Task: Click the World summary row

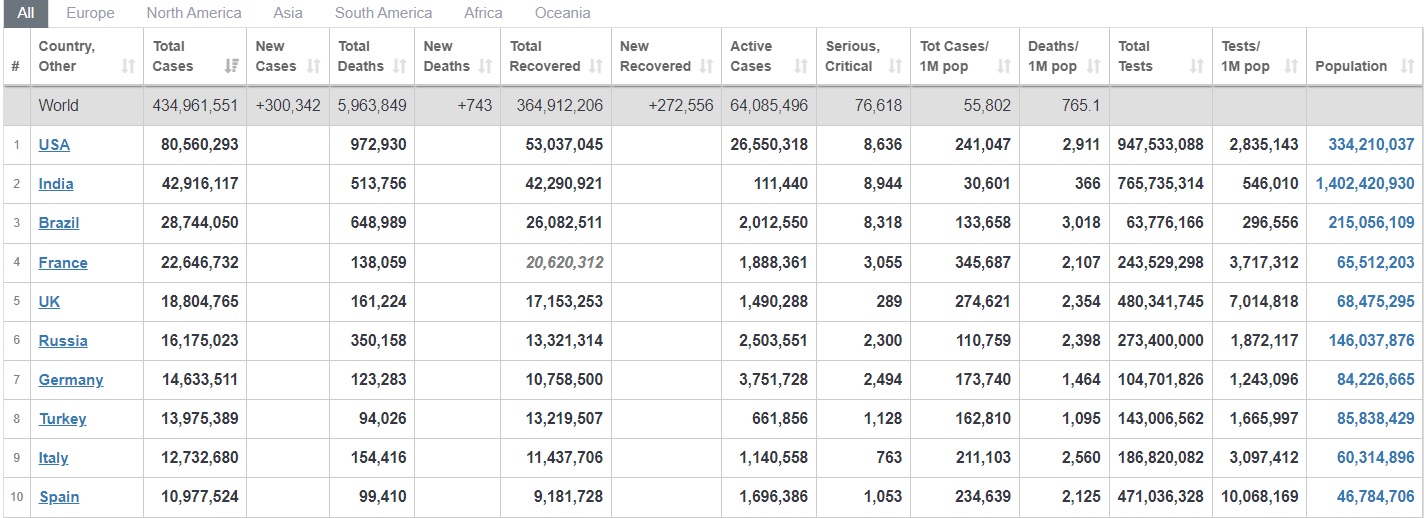Action: (712, 105)
